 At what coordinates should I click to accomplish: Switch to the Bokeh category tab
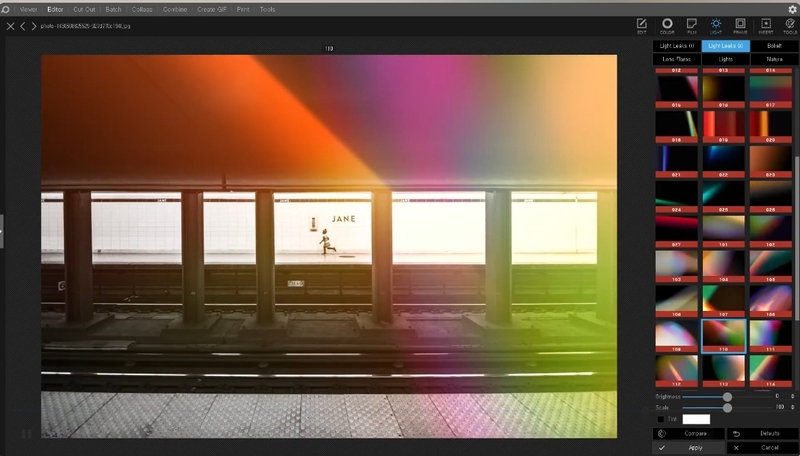point(773,46)
